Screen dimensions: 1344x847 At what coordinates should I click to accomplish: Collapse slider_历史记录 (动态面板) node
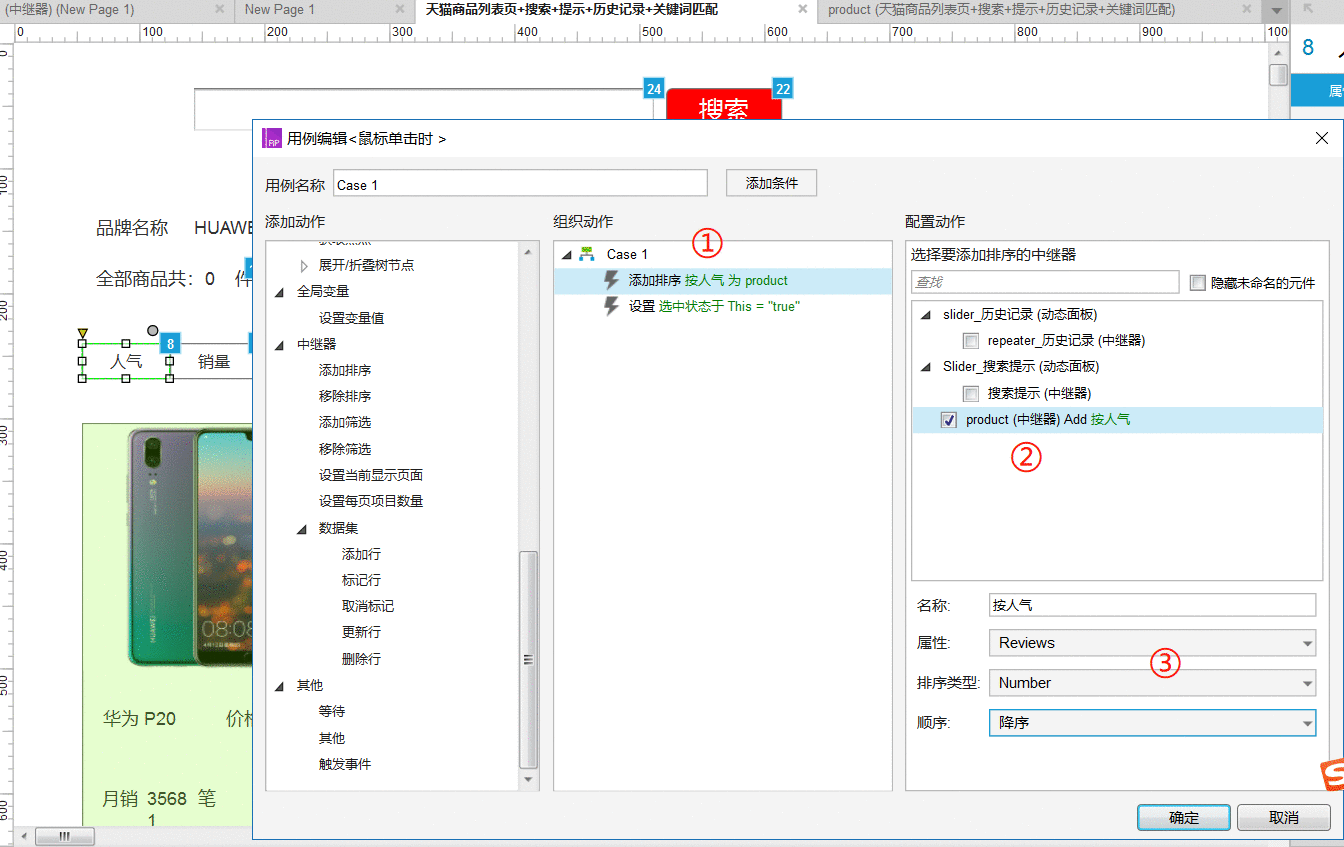(925, 315)
